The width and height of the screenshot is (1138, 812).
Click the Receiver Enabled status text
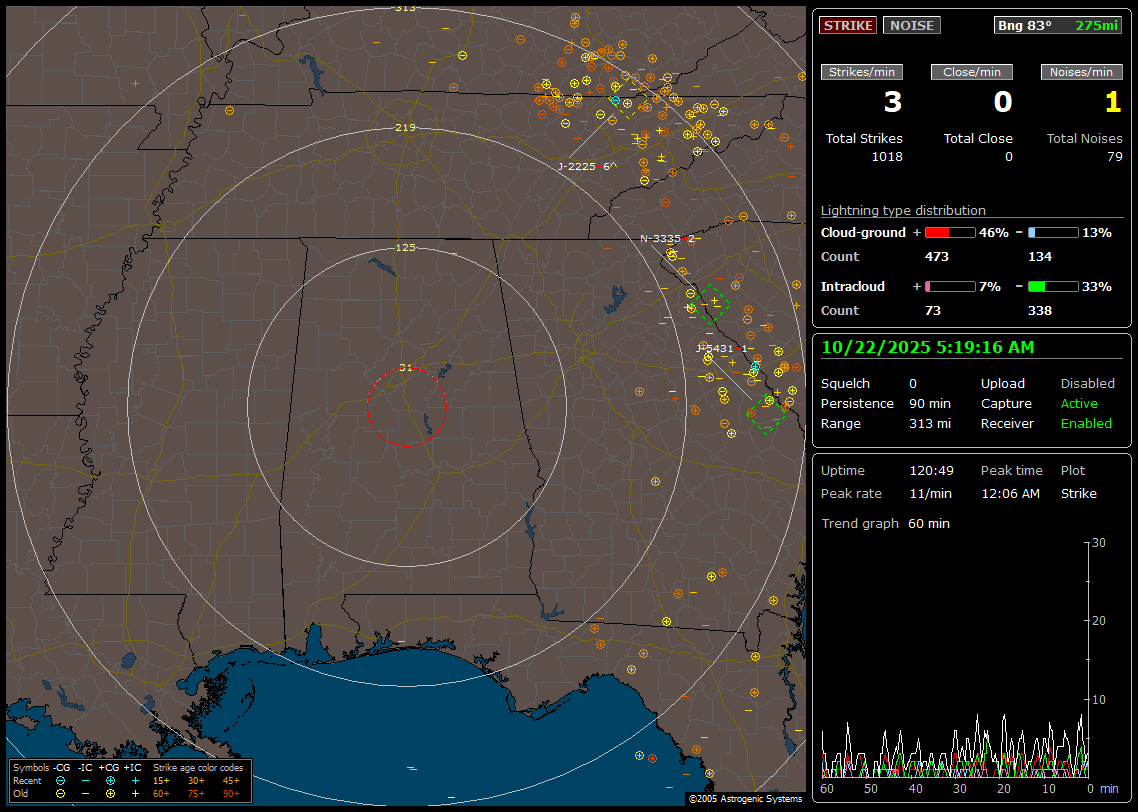click(x=1086, y=424)
